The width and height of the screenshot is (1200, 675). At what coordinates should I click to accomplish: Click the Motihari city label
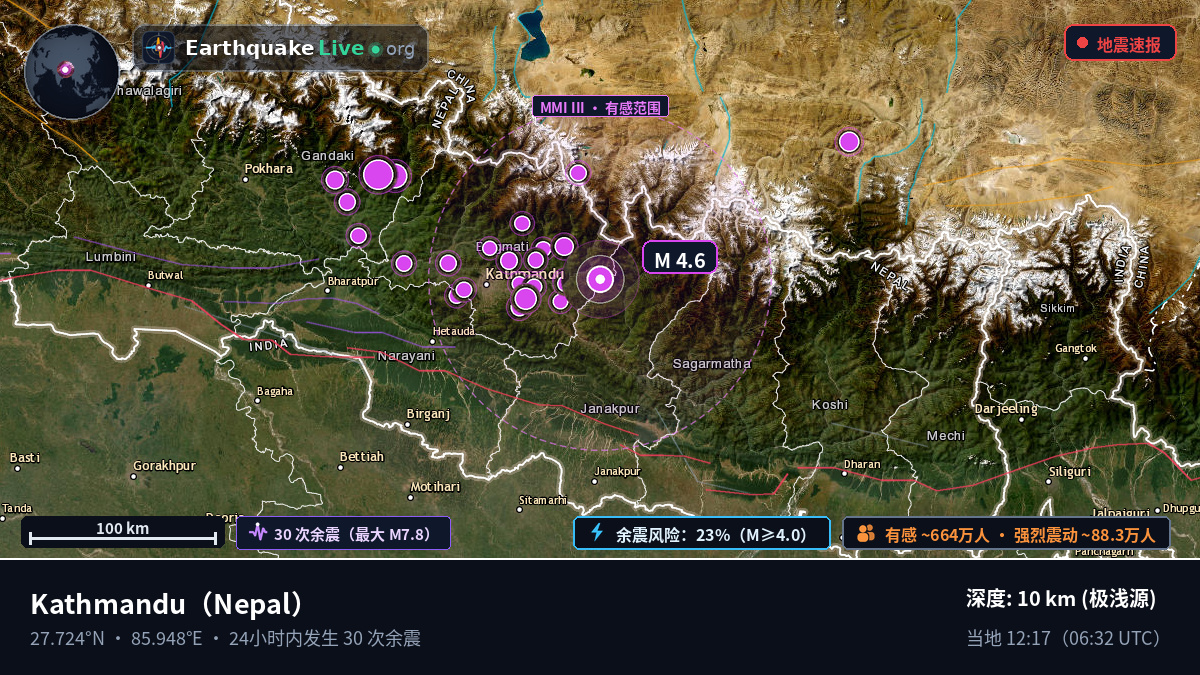(435, 486)
